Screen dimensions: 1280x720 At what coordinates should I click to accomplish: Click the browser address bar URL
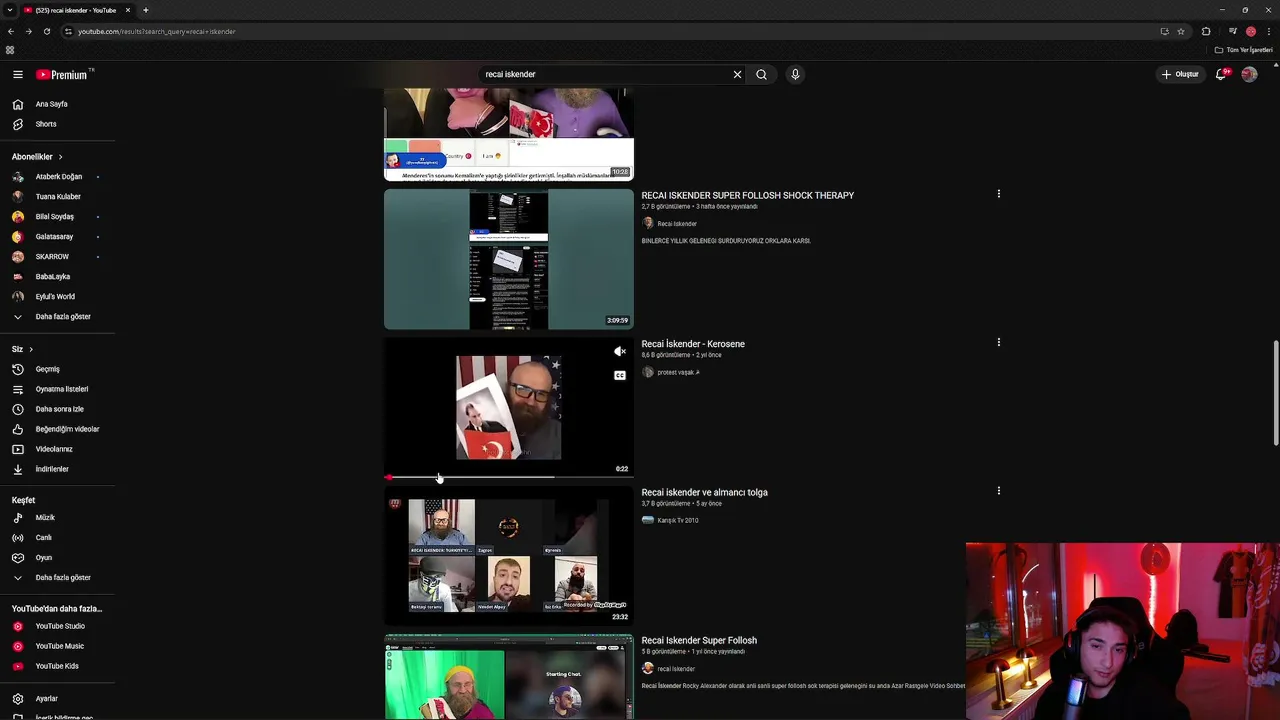tap(157, 31)
